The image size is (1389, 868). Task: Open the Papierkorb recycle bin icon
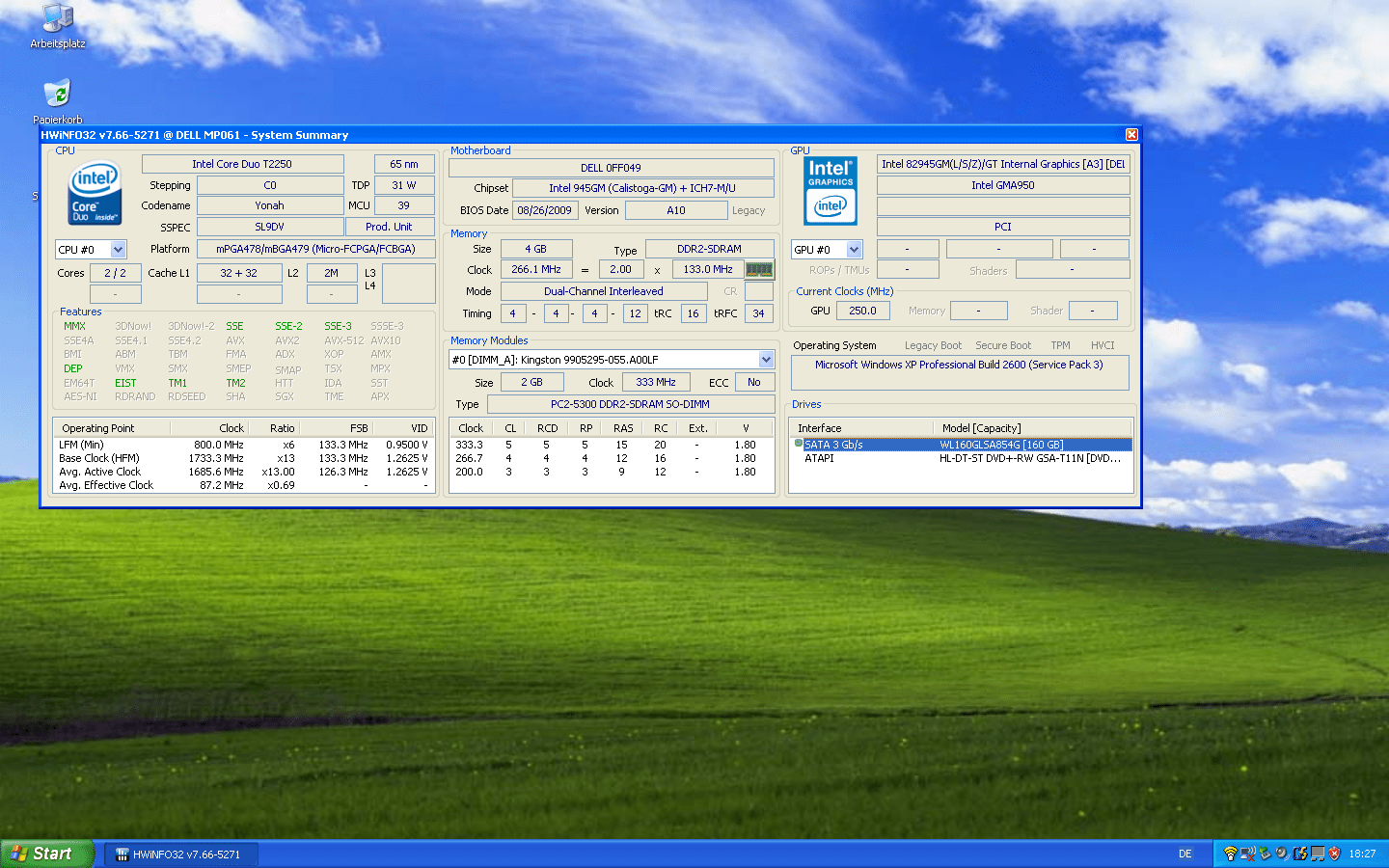point(58,101)
